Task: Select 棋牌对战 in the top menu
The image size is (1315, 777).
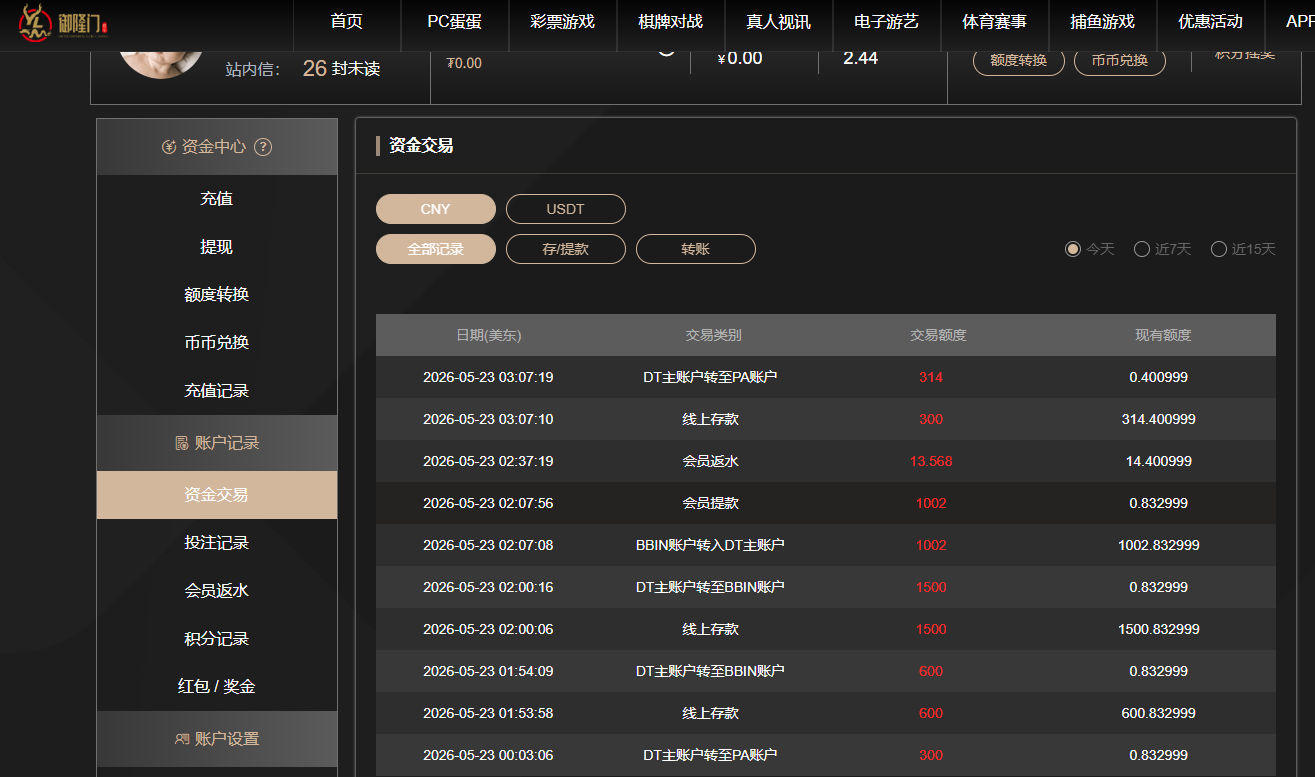Action: click(x=670, y=22)
